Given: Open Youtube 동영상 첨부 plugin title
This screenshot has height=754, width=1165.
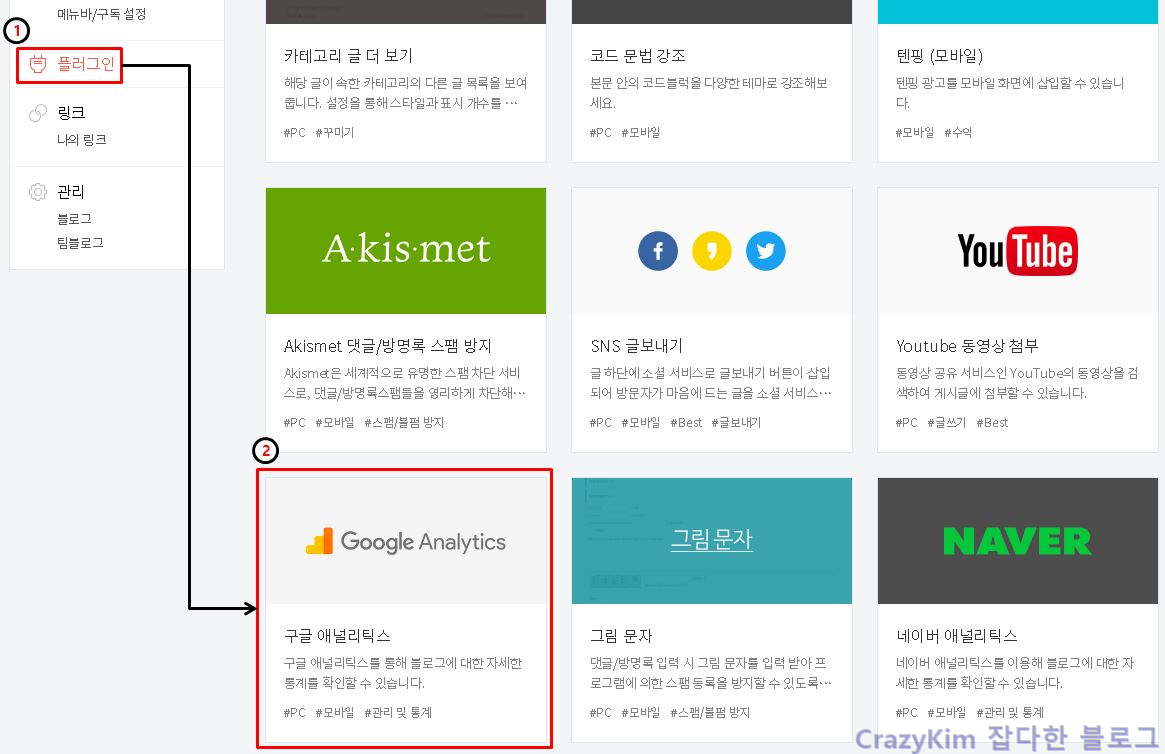Looking at the screenshot, I should pos(967,346).
